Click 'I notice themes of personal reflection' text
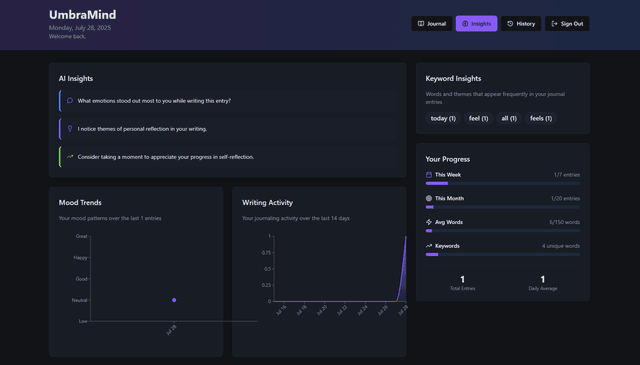This screenshot has width=640, height=365. [142, 129]
